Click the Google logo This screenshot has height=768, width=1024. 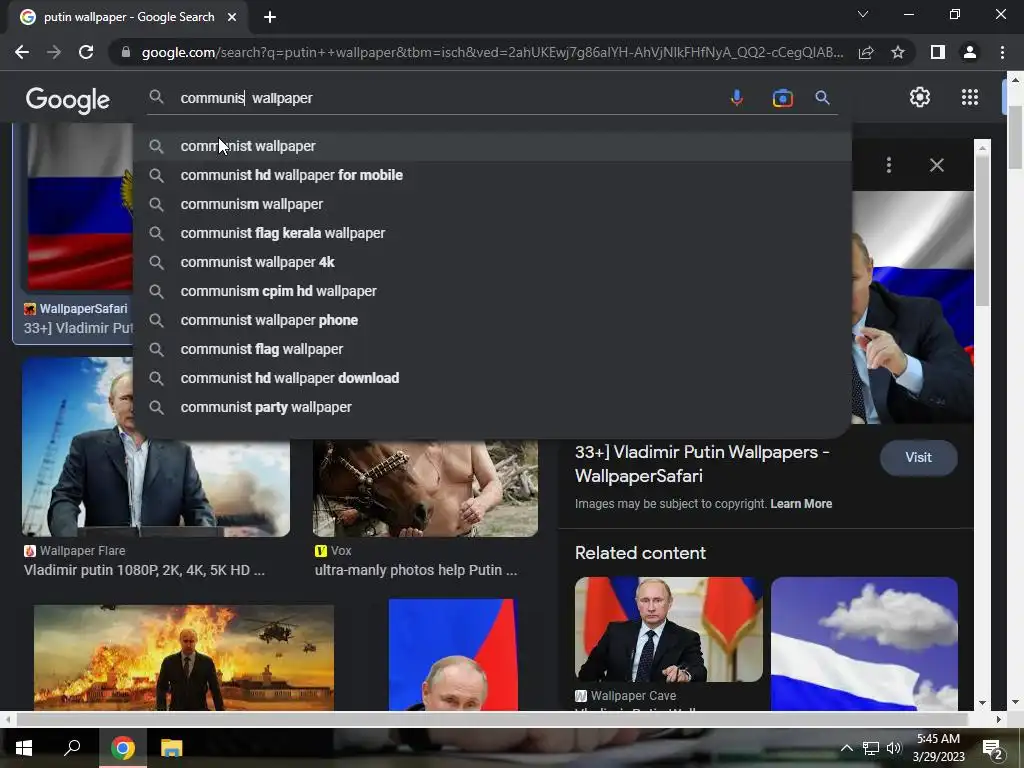(67, 100)
